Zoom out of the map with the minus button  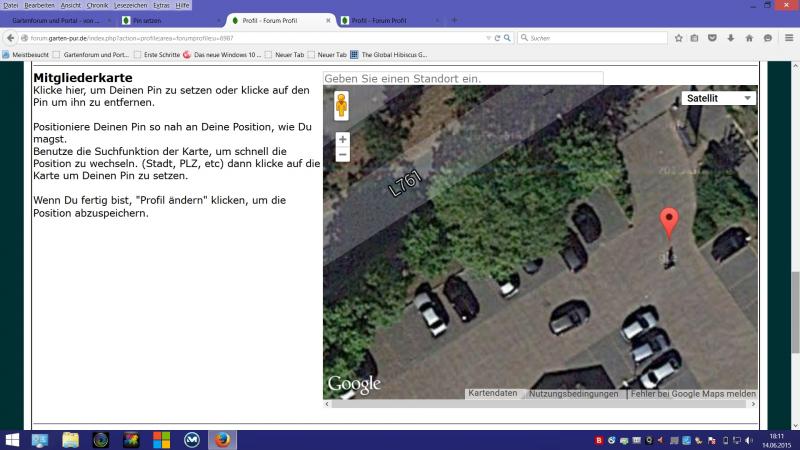point(342,155)
